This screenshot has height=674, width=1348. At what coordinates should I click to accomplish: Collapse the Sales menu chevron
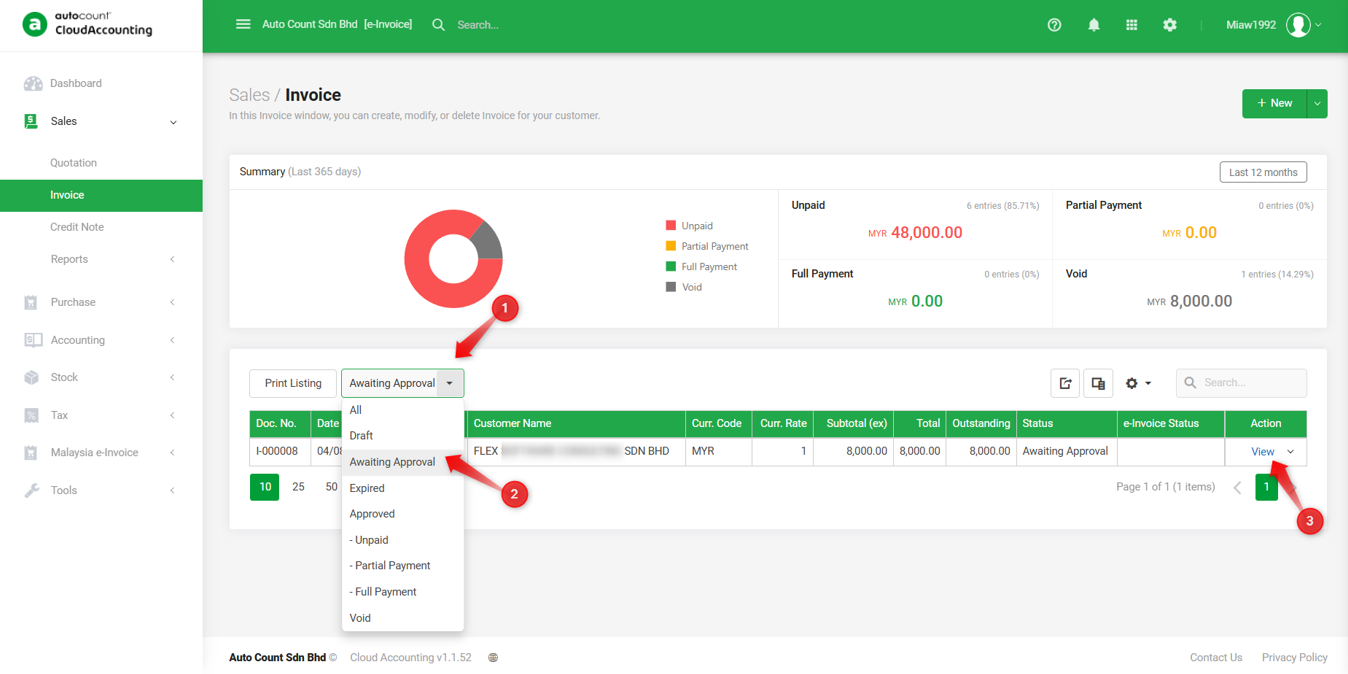pos(173,122)
